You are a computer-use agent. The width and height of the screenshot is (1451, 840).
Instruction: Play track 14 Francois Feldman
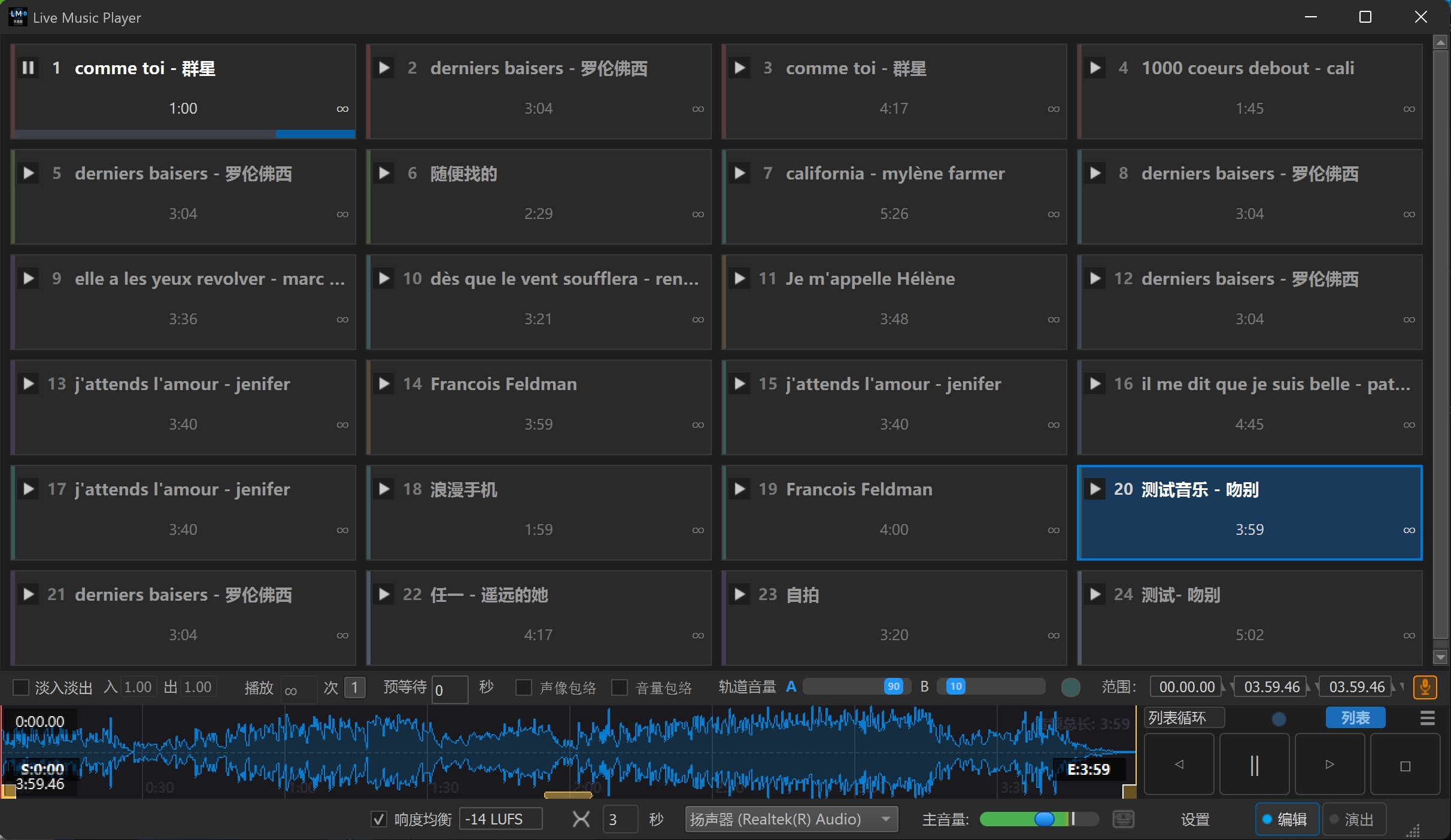pos(384,384)
